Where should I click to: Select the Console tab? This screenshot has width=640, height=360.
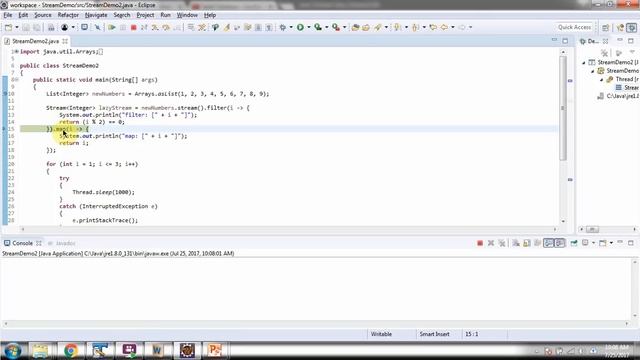coord(22,243)
